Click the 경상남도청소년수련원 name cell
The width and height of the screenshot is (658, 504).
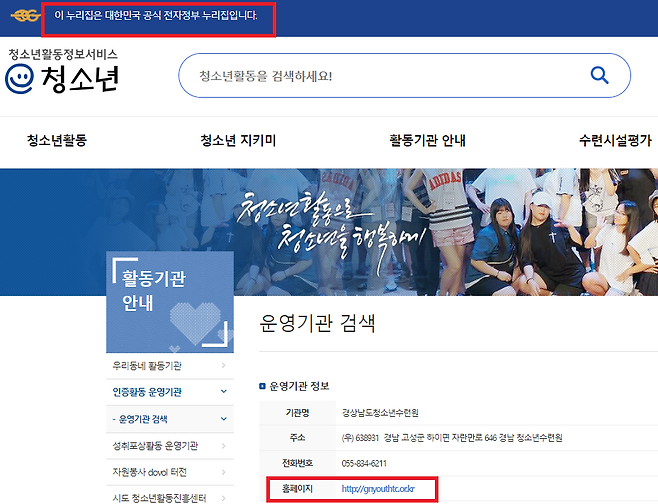380,413
